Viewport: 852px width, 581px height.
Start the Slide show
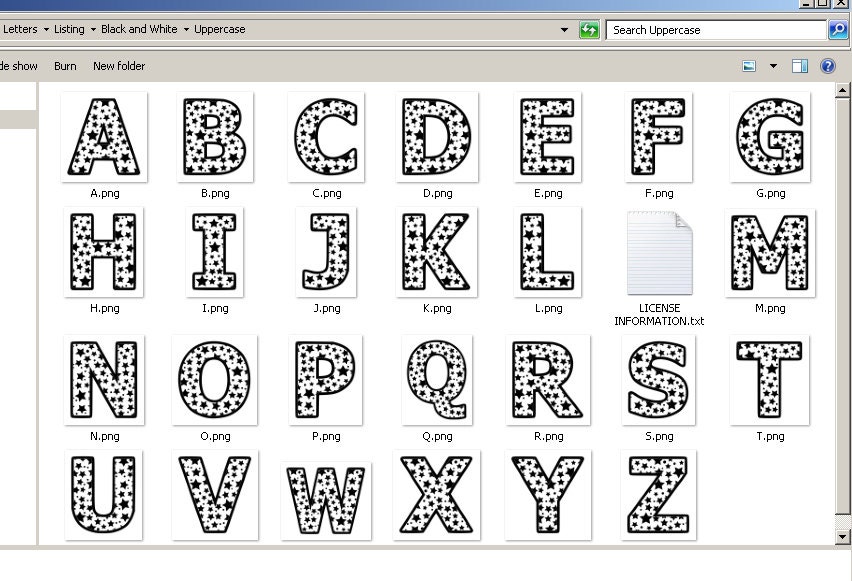point(17,65)
